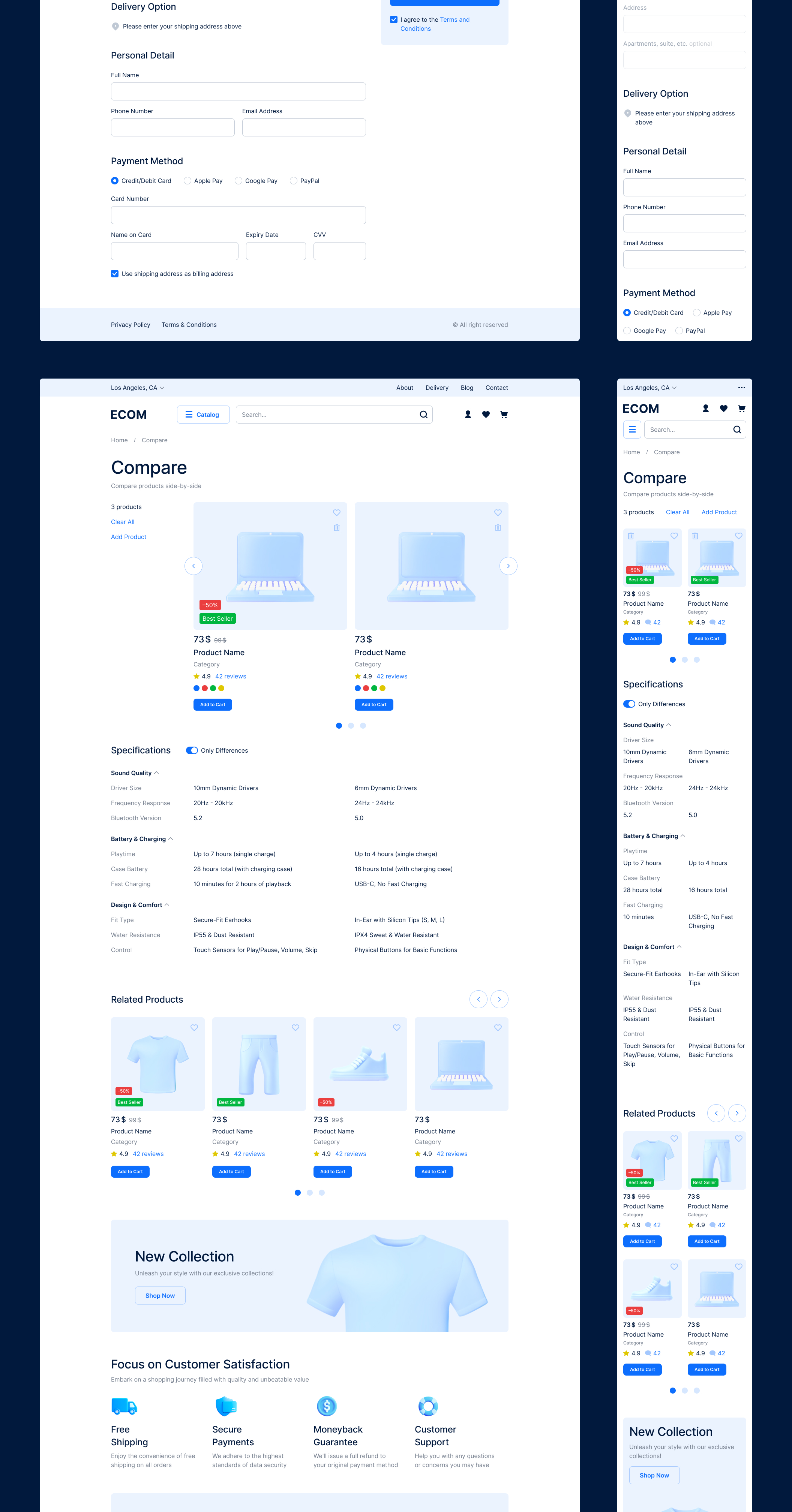This screenshot has height=1512, width=792.
Task: Open the Delivery navigation item
Action: click(x=437, y=388)
